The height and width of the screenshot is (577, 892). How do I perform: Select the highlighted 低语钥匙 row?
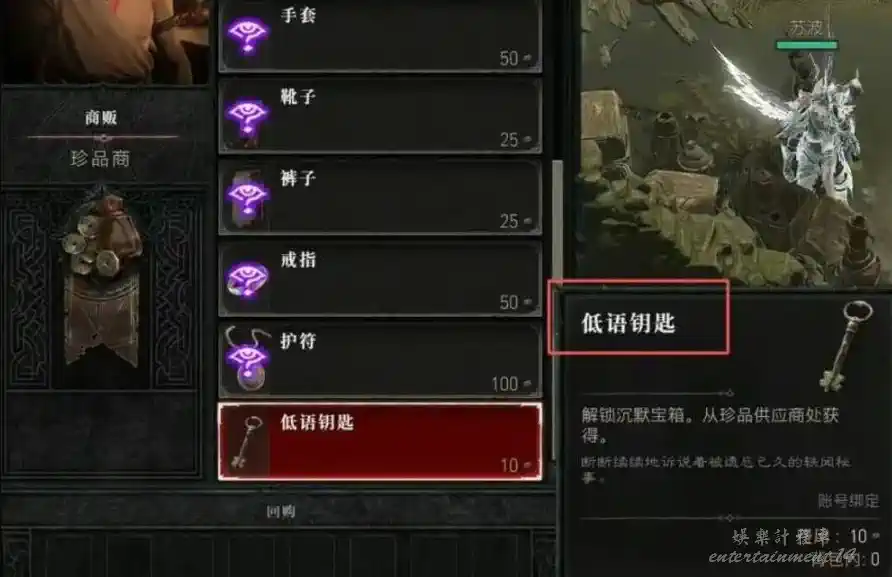(x=380, y=442)
